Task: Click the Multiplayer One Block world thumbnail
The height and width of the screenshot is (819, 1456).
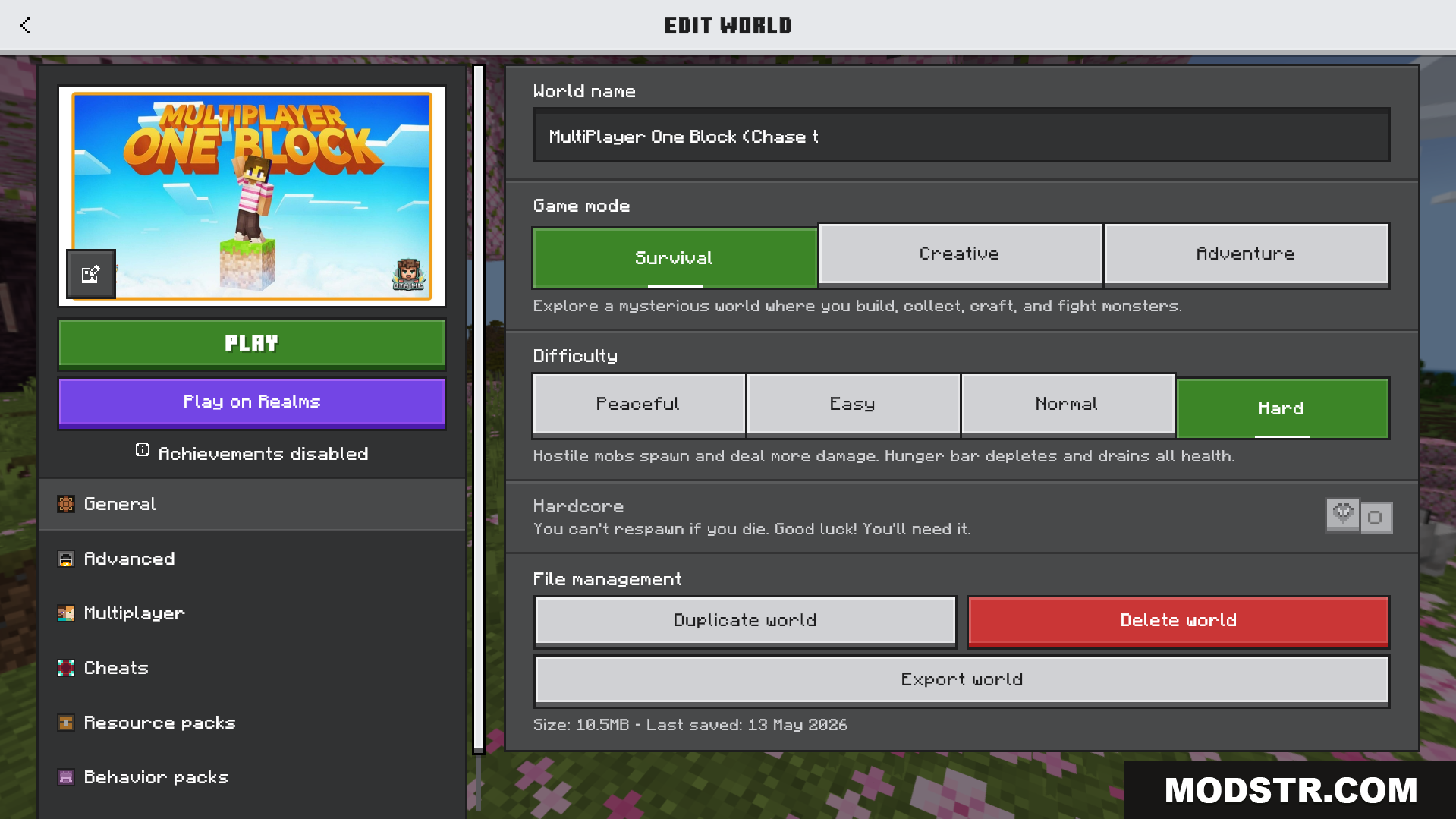Action: [x=252, y=196]
